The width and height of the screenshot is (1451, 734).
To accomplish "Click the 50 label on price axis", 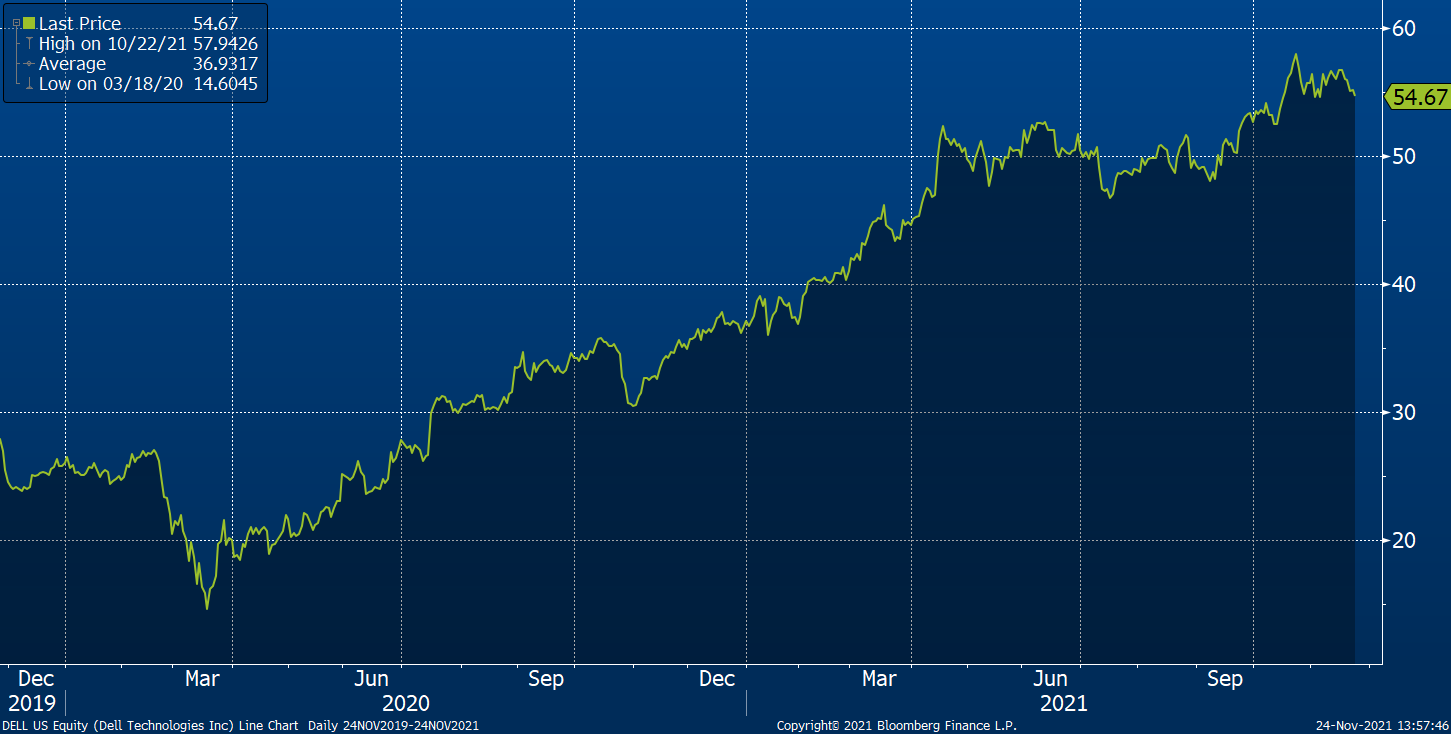I will [1404, 156].
